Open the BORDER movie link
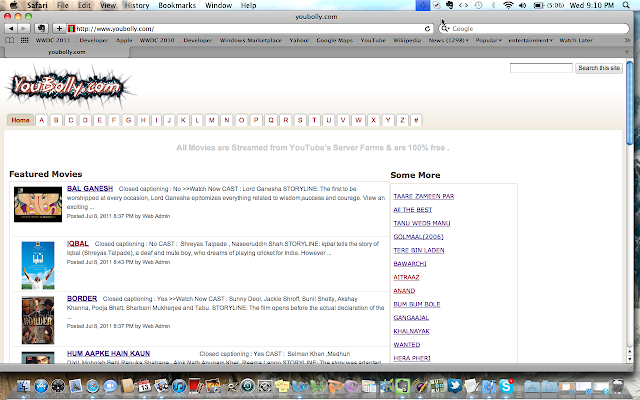640x400 pixels. [82, 298]
